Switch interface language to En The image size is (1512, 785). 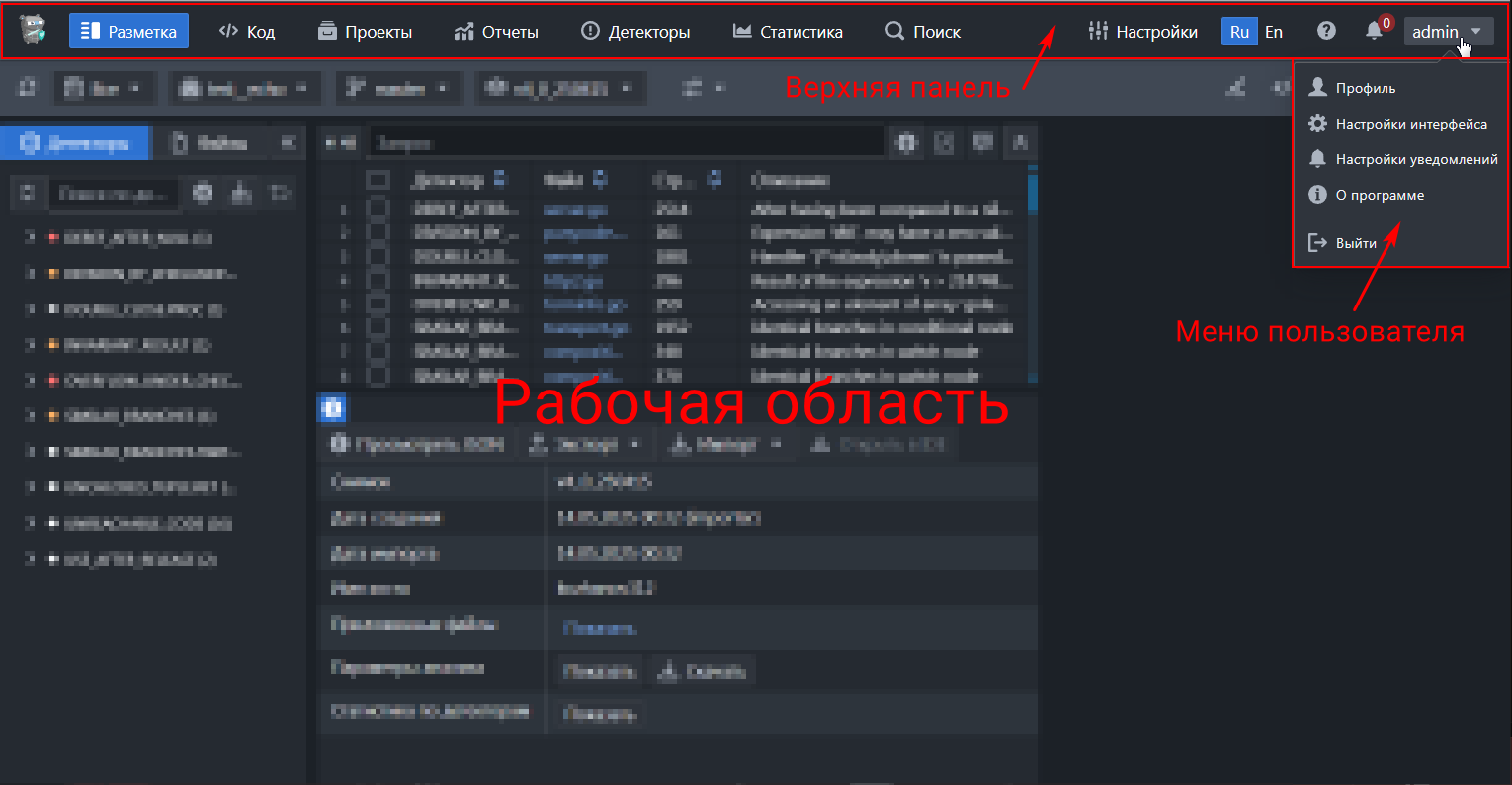pyautogui.click(x=1274, y=32)
